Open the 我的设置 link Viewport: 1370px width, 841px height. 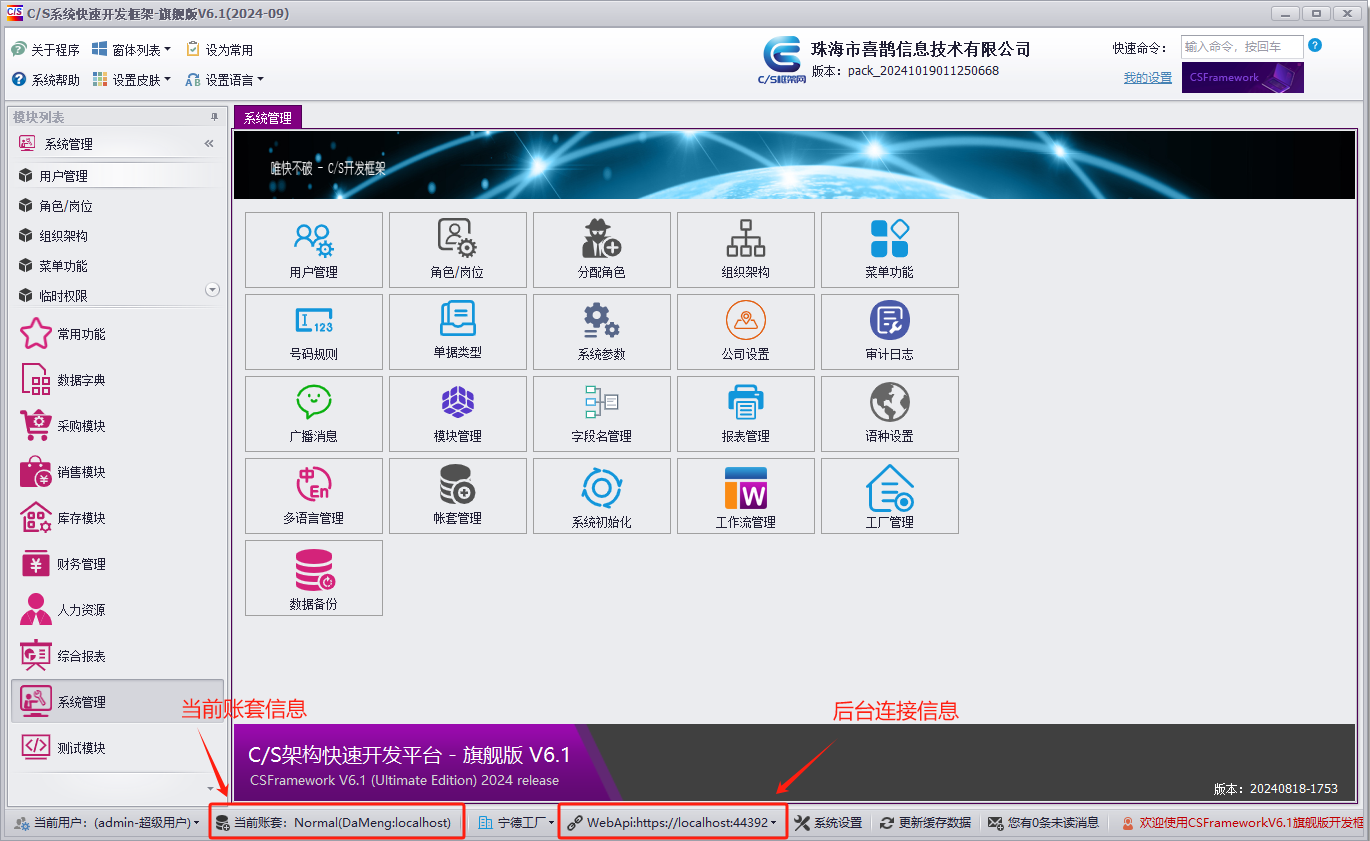[1147, 76]
